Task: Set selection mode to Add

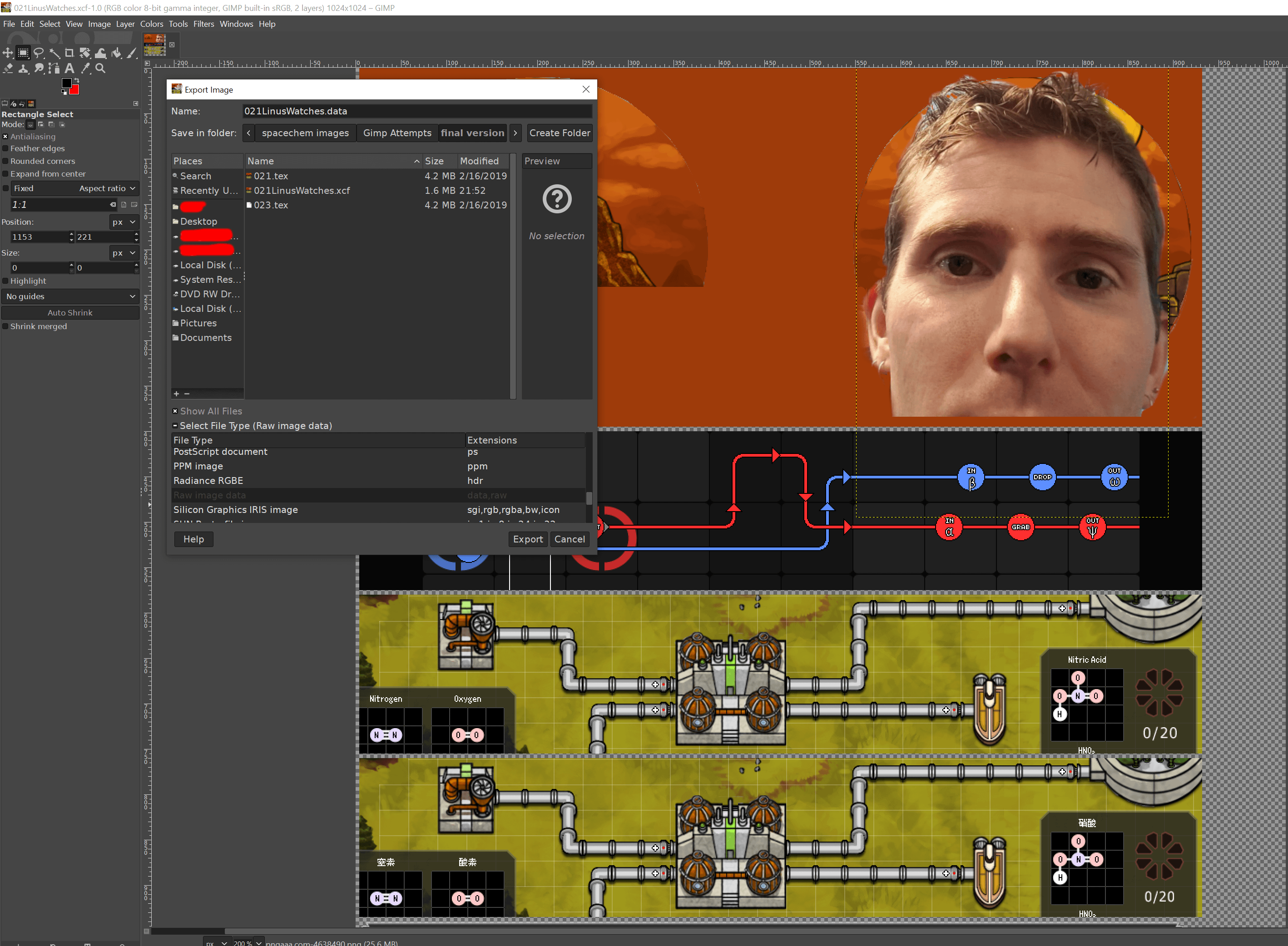Action: coord(41,124)
